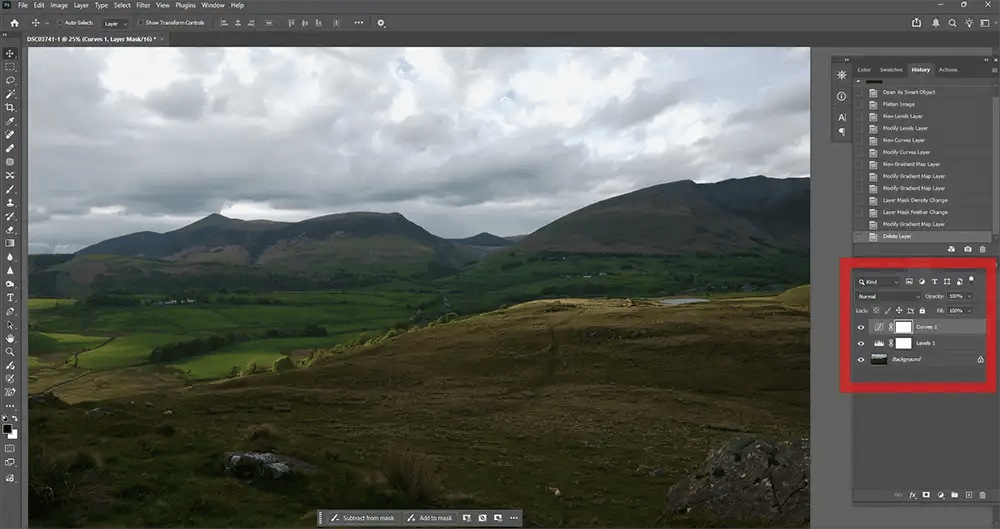Select the Eyedropper tool
This screenshot has width=1000, height=529.
tap(10, 121)
